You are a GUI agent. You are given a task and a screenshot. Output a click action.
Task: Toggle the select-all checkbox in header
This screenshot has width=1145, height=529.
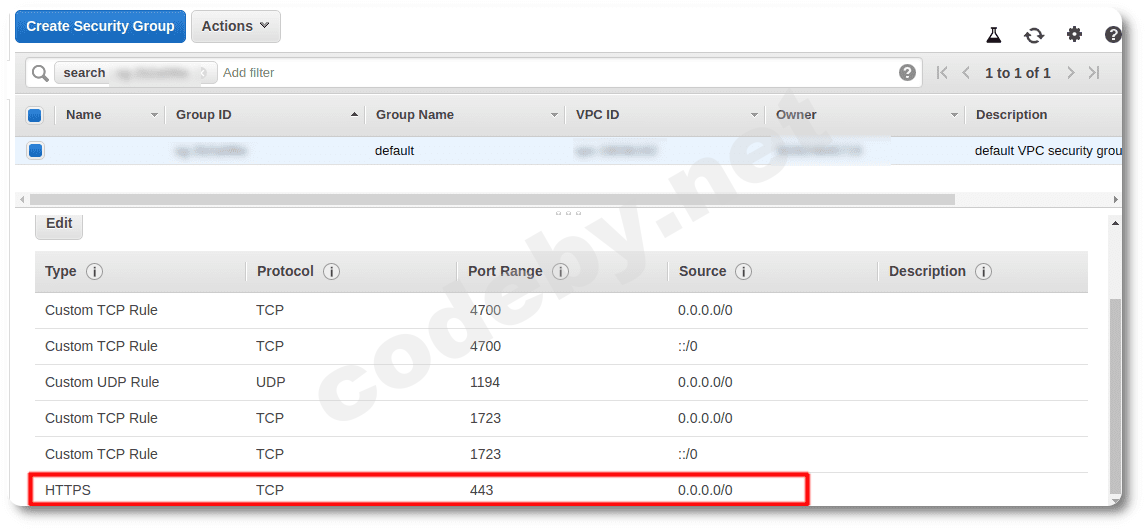coord(34,115)
